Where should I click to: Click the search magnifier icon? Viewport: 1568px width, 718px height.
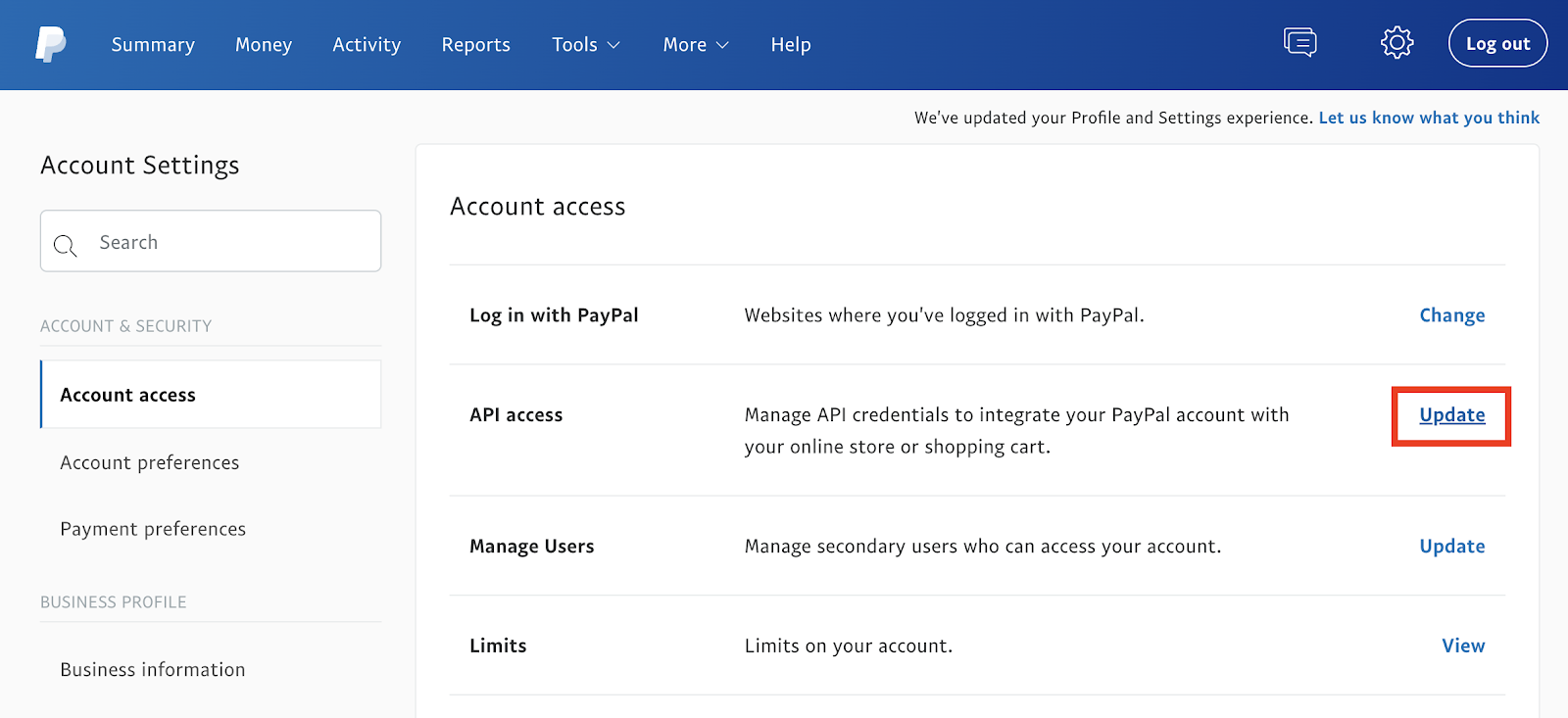66,245
